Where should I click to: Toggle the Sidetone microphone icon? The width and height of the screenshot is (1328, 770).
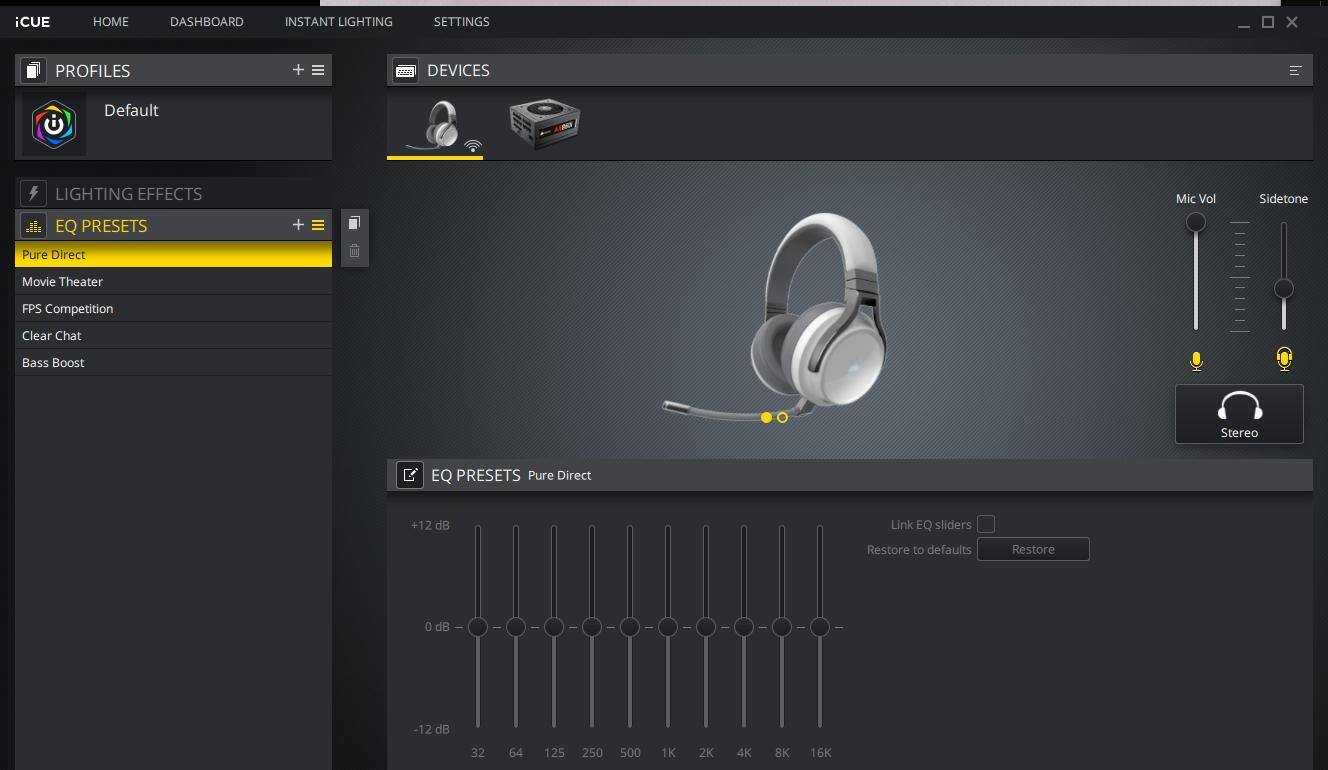point(1284,359)
